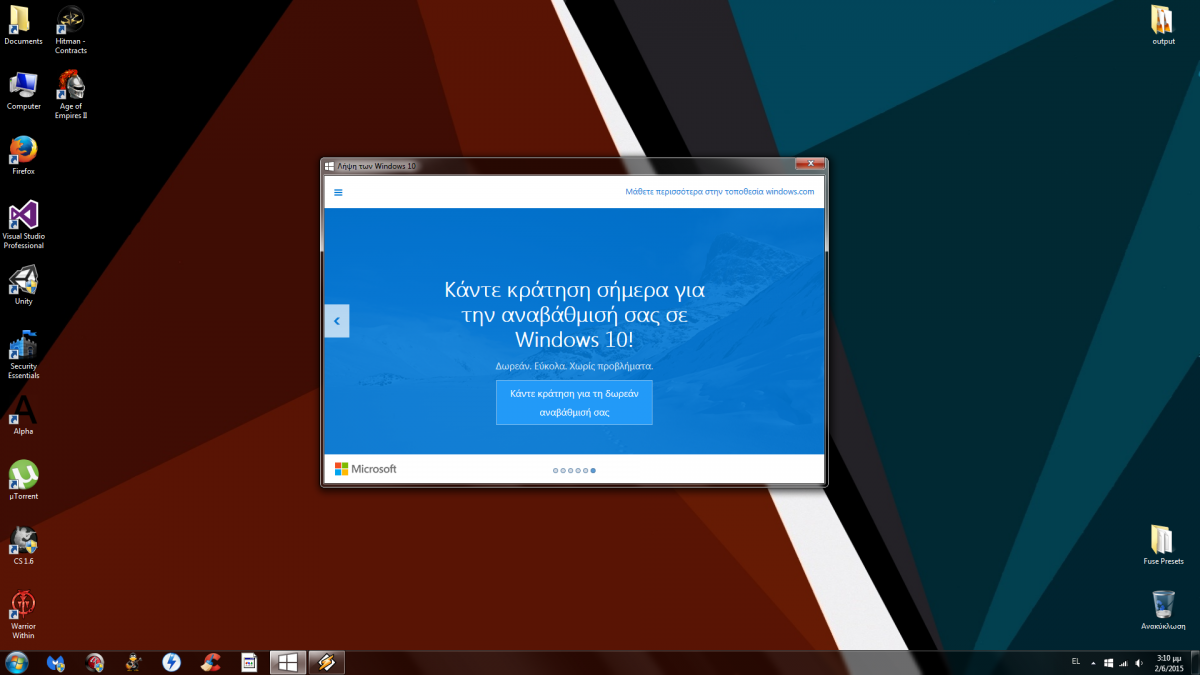
Task: Open volume speaker tray icon
Action: pos(1139,662)
